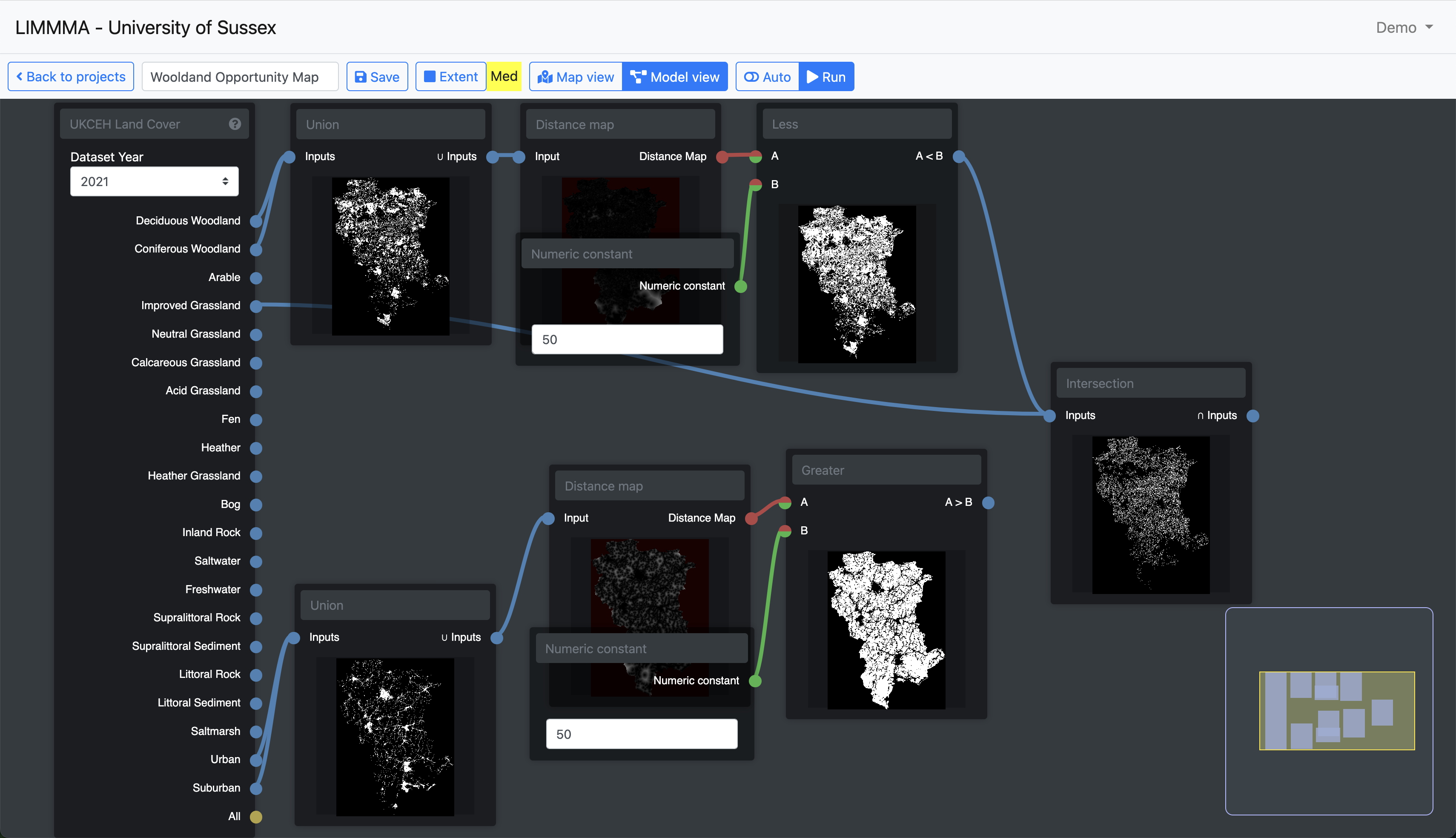Click the Arable output socket
1456x838 pixels.
tap(256, 278)
